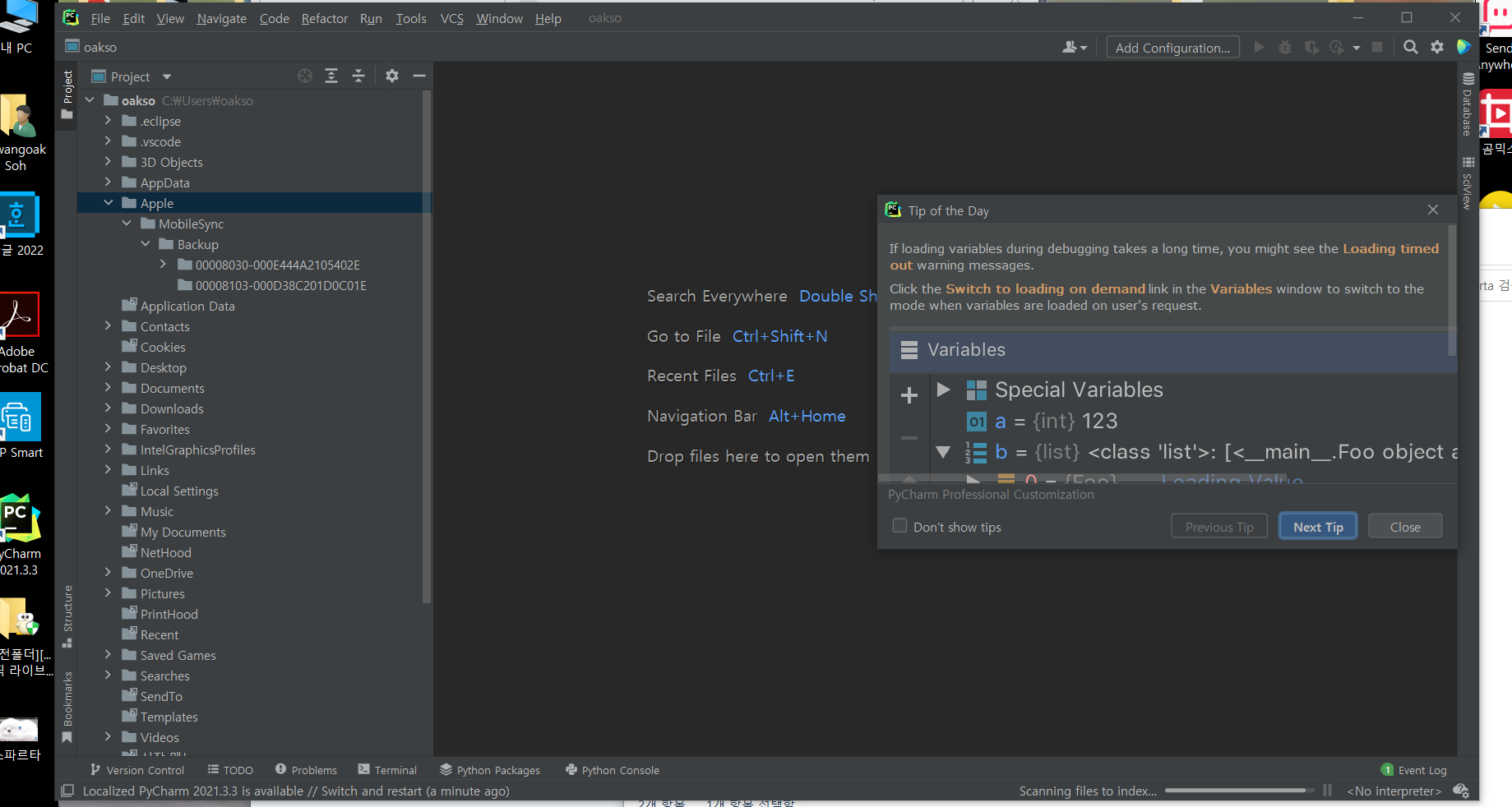
Task: Collapse the oakso root folder
Action: tap(90, 100)
